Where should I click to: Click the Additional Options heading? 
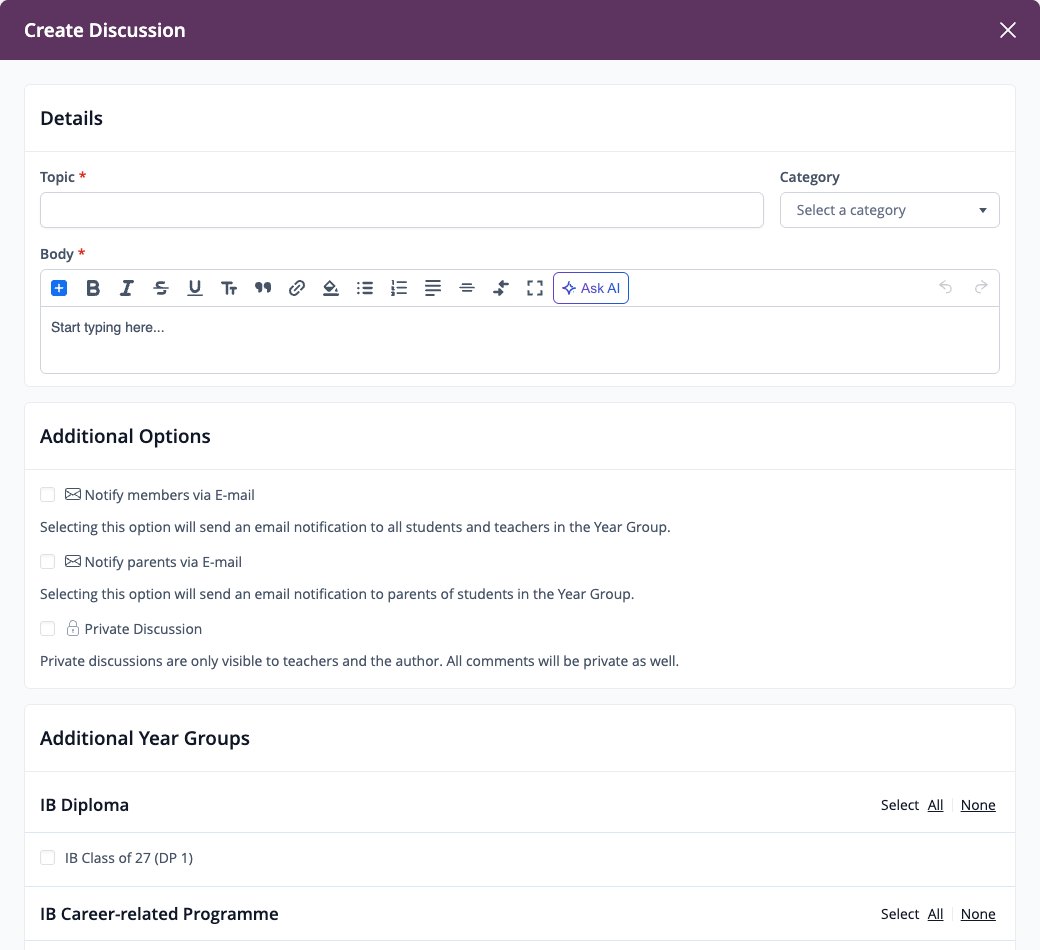click(x=125, y=436)
